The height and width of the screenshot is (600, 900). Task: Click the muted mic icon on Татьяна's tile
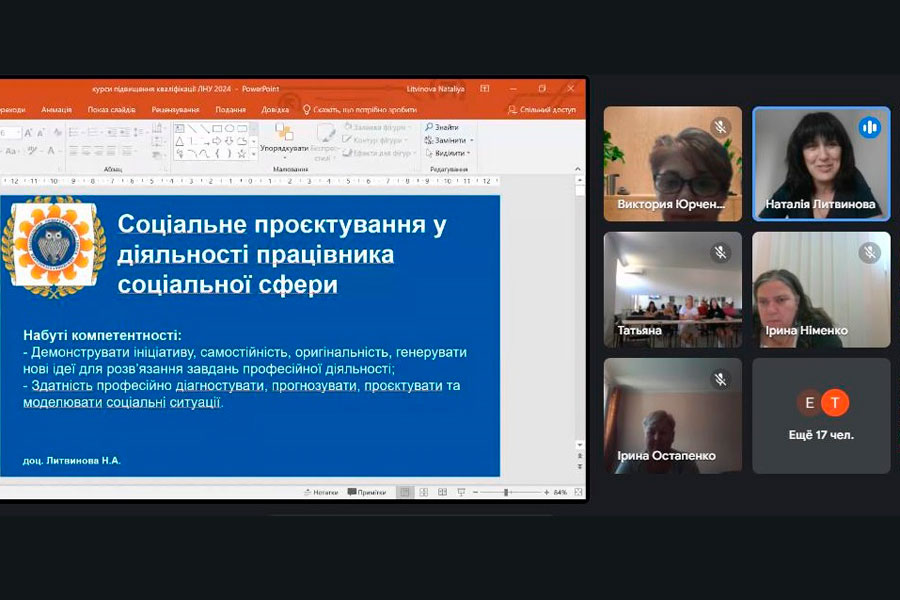[x=720, y=253]
